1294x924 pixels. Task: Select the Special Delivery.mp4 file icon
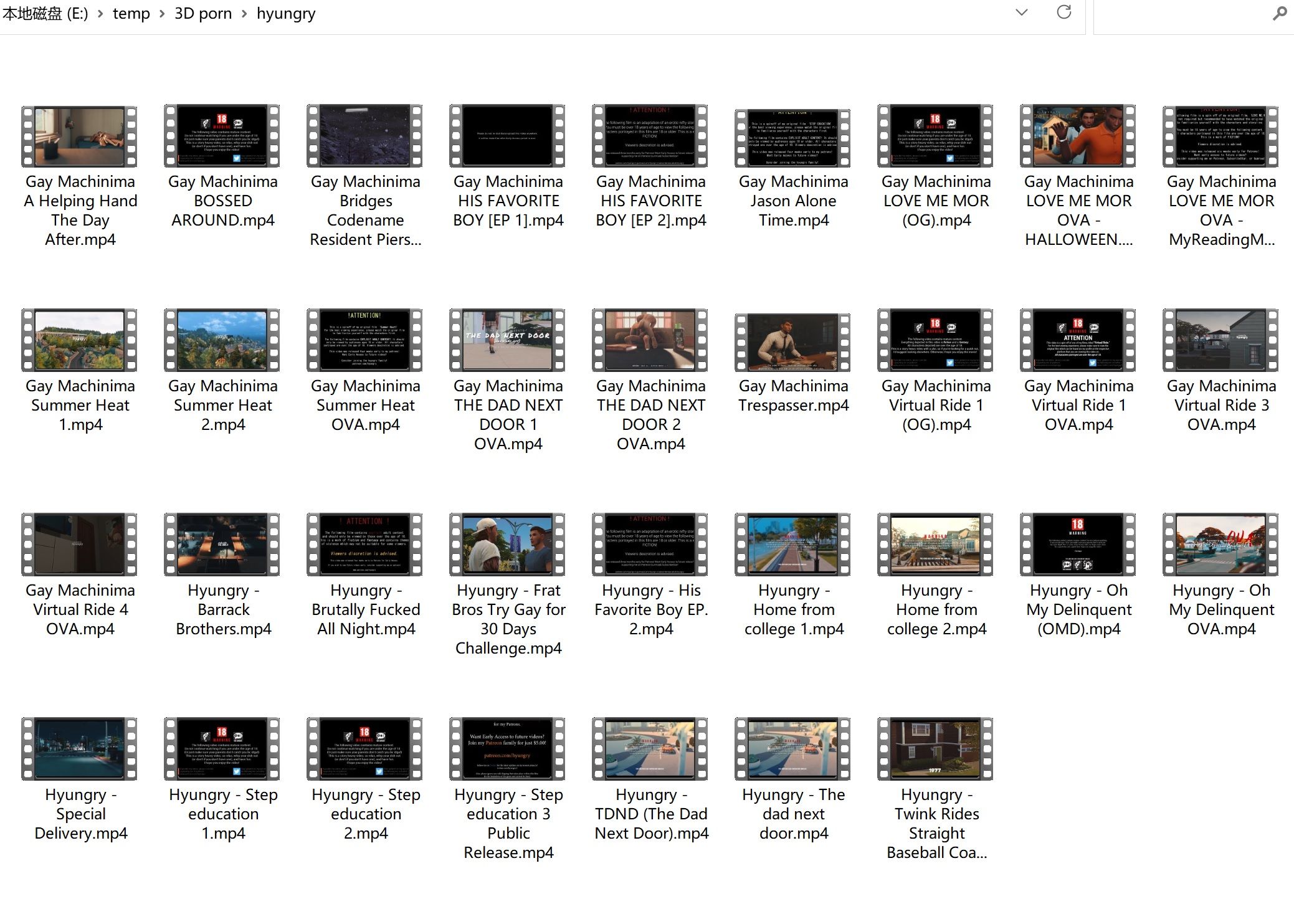tap(79, 749)
